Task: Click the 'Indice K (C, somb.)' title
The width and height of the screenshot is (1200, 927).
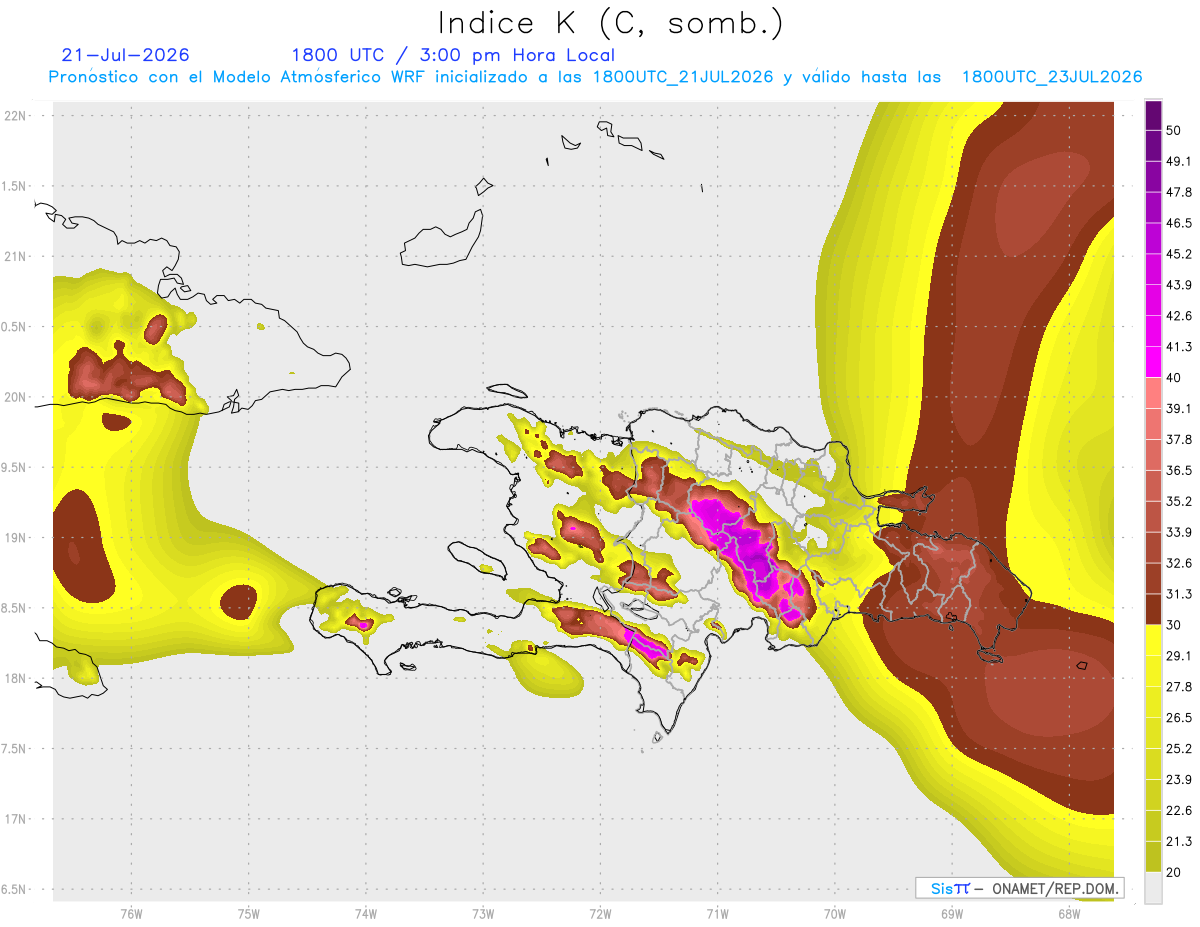Action: click(611, 22)
